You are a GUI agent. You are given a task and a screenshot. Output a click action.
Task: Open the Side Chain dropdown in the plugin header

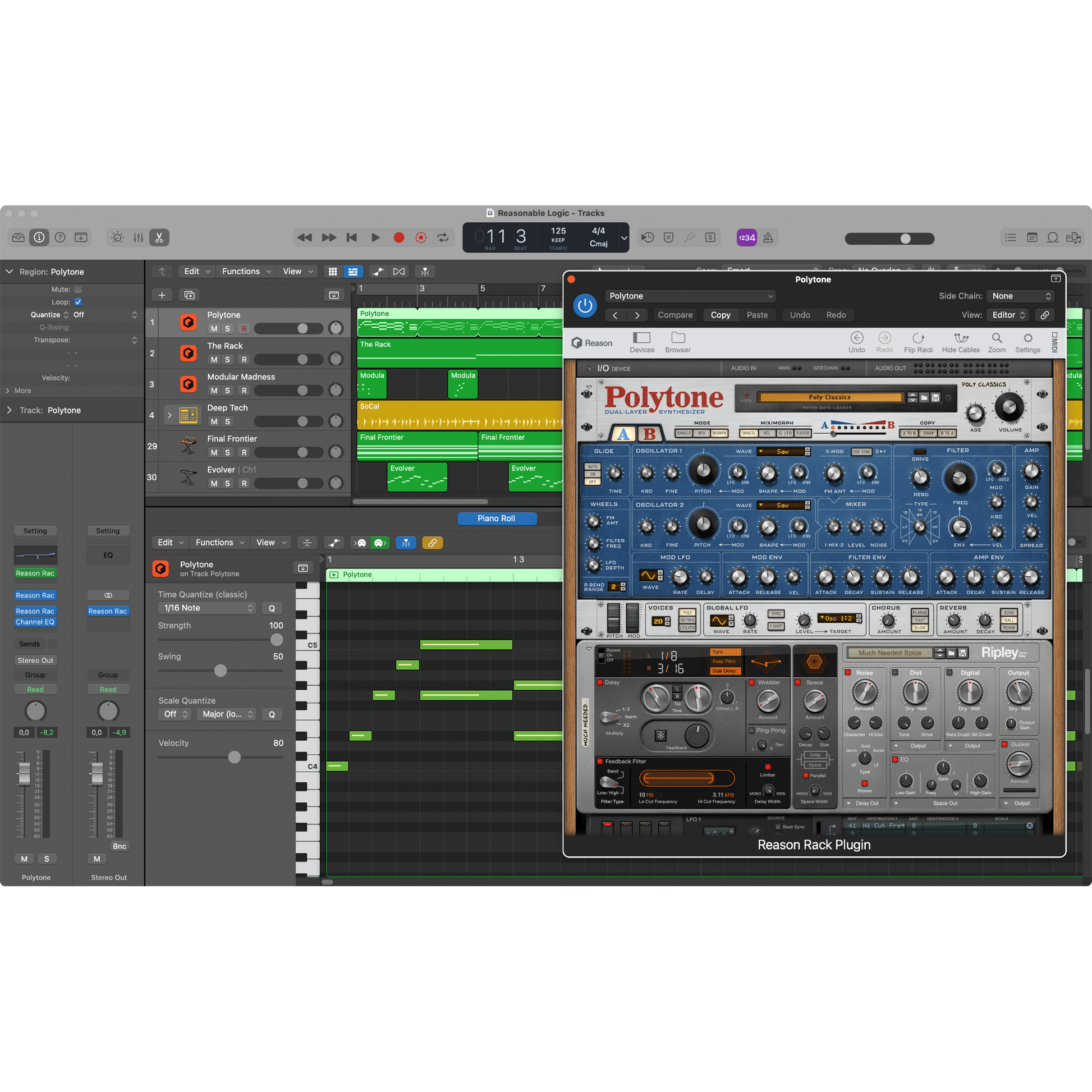[1020, 296]
